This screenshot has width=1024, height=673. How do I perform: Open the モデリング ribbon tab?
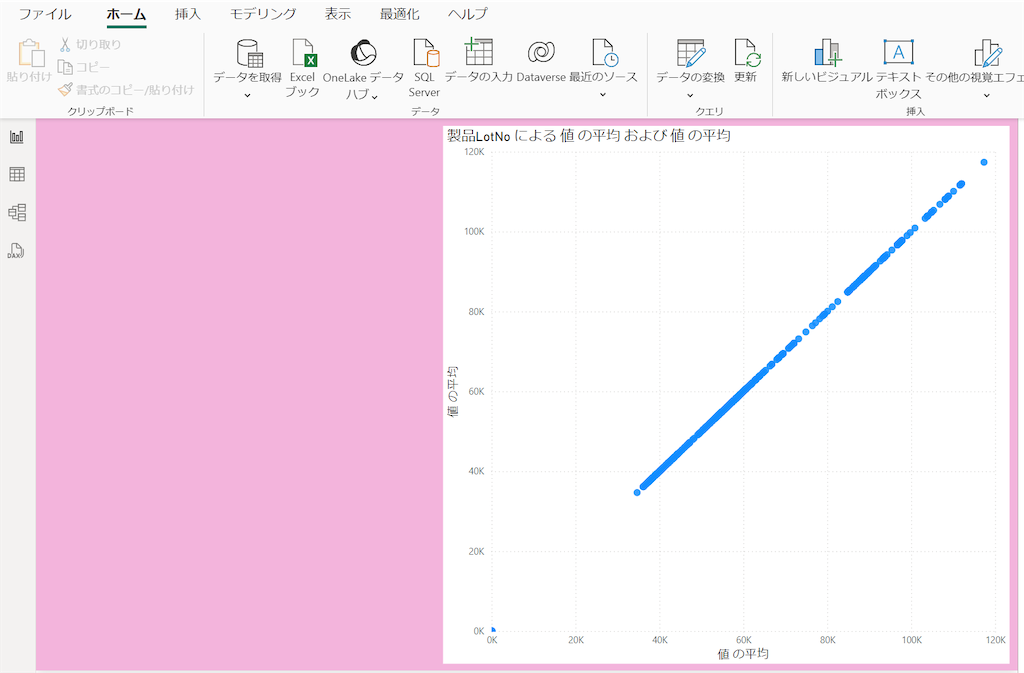click(263, 14)
